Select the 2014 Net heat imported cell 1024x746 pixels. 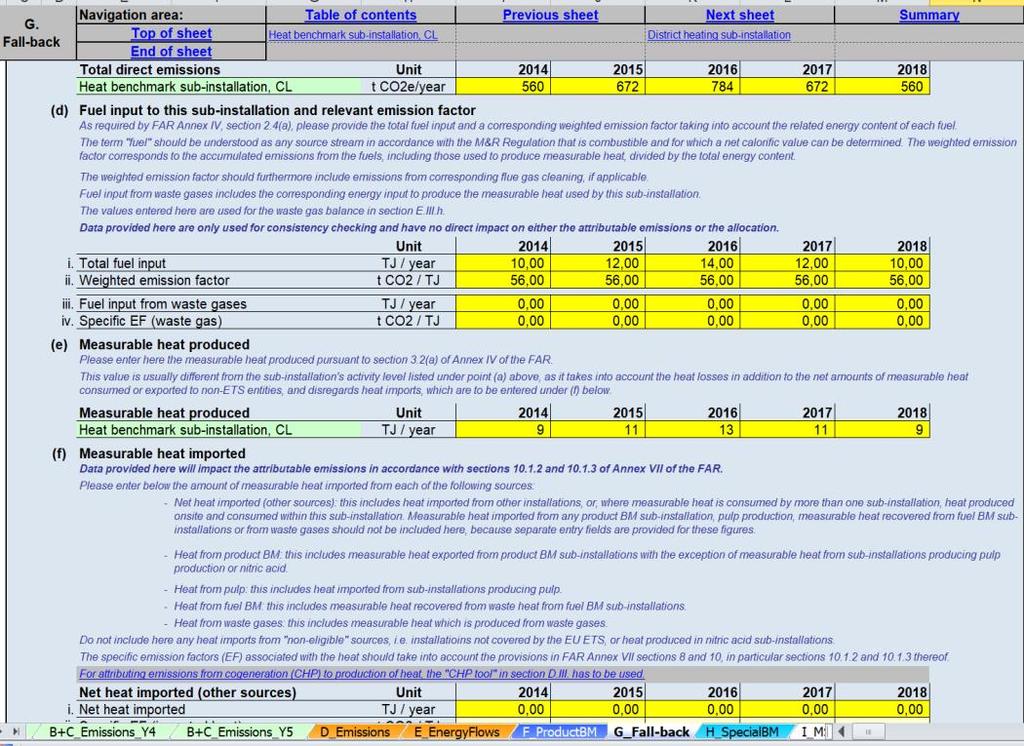503,709
